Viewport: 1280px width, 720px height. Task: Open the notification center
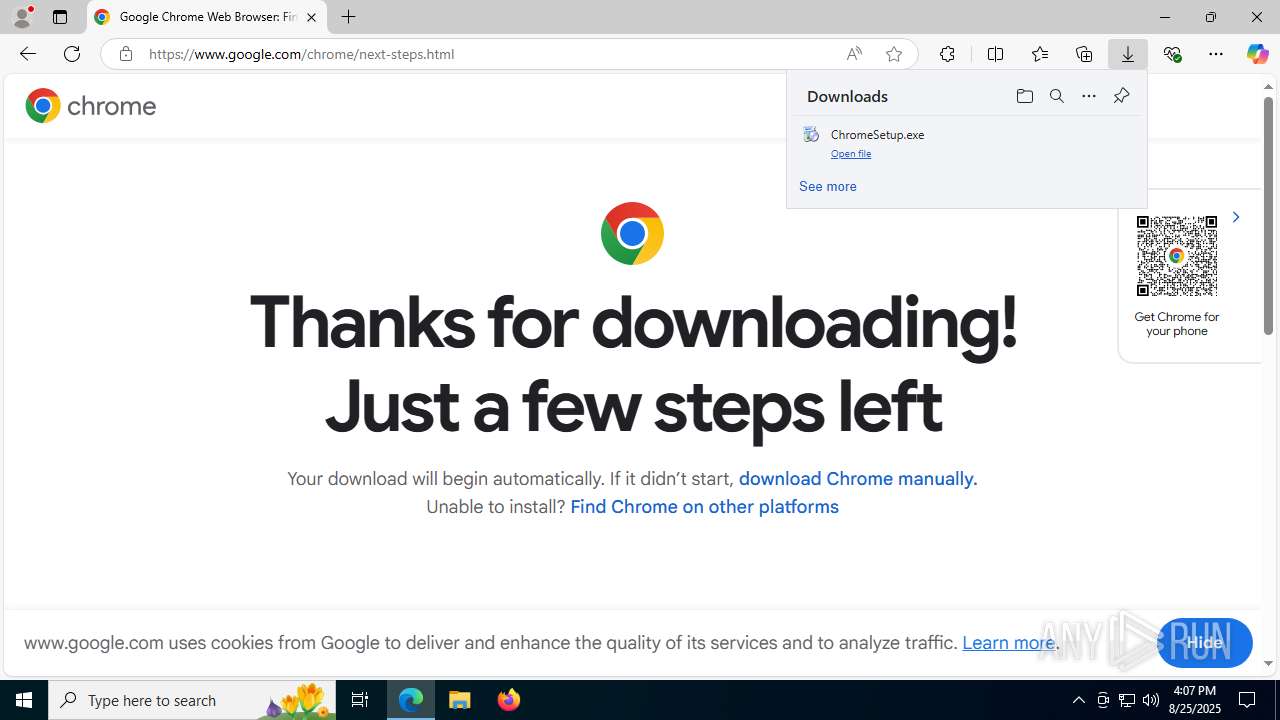1248,700
